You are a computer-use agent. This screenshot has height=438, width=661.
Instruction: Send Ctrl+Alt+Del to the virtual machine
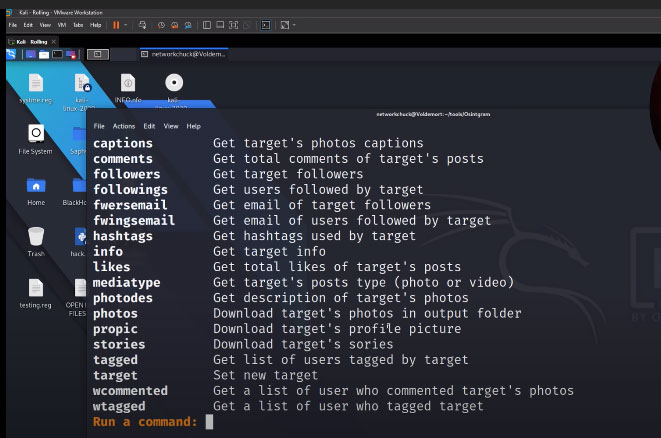tap(142, 25)
